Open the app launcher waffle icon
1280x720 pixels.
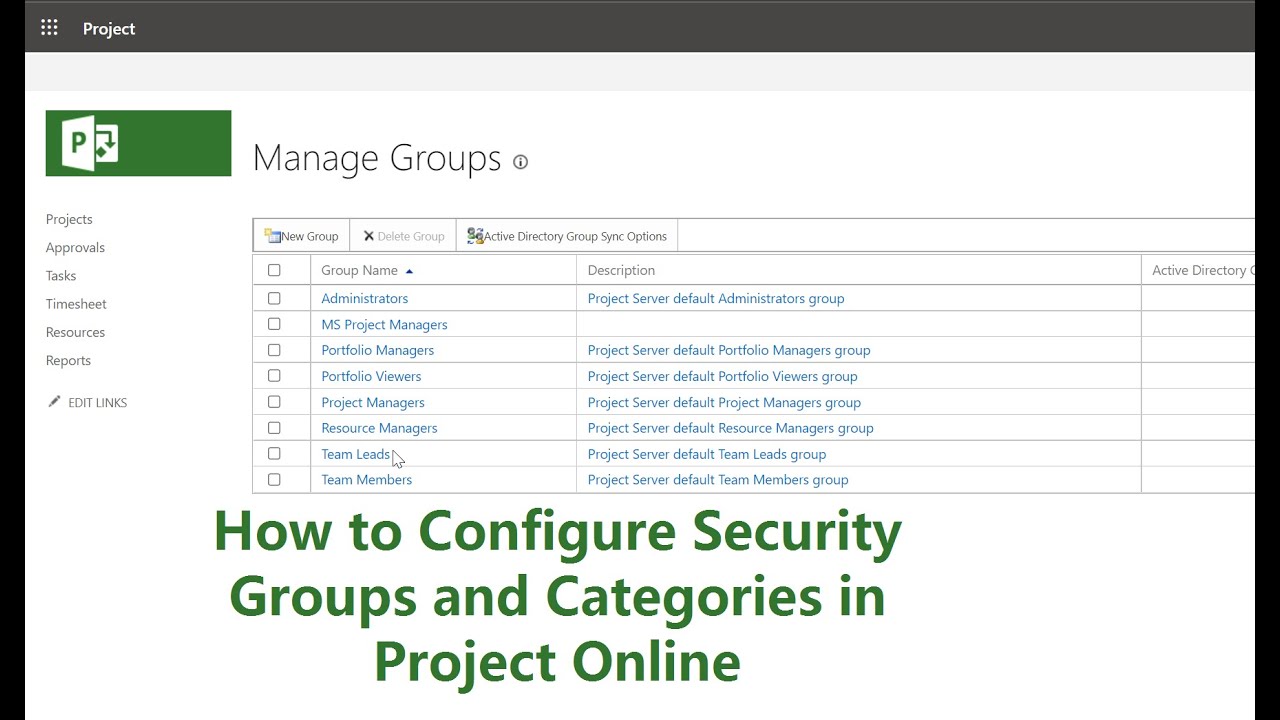(49, 28)
